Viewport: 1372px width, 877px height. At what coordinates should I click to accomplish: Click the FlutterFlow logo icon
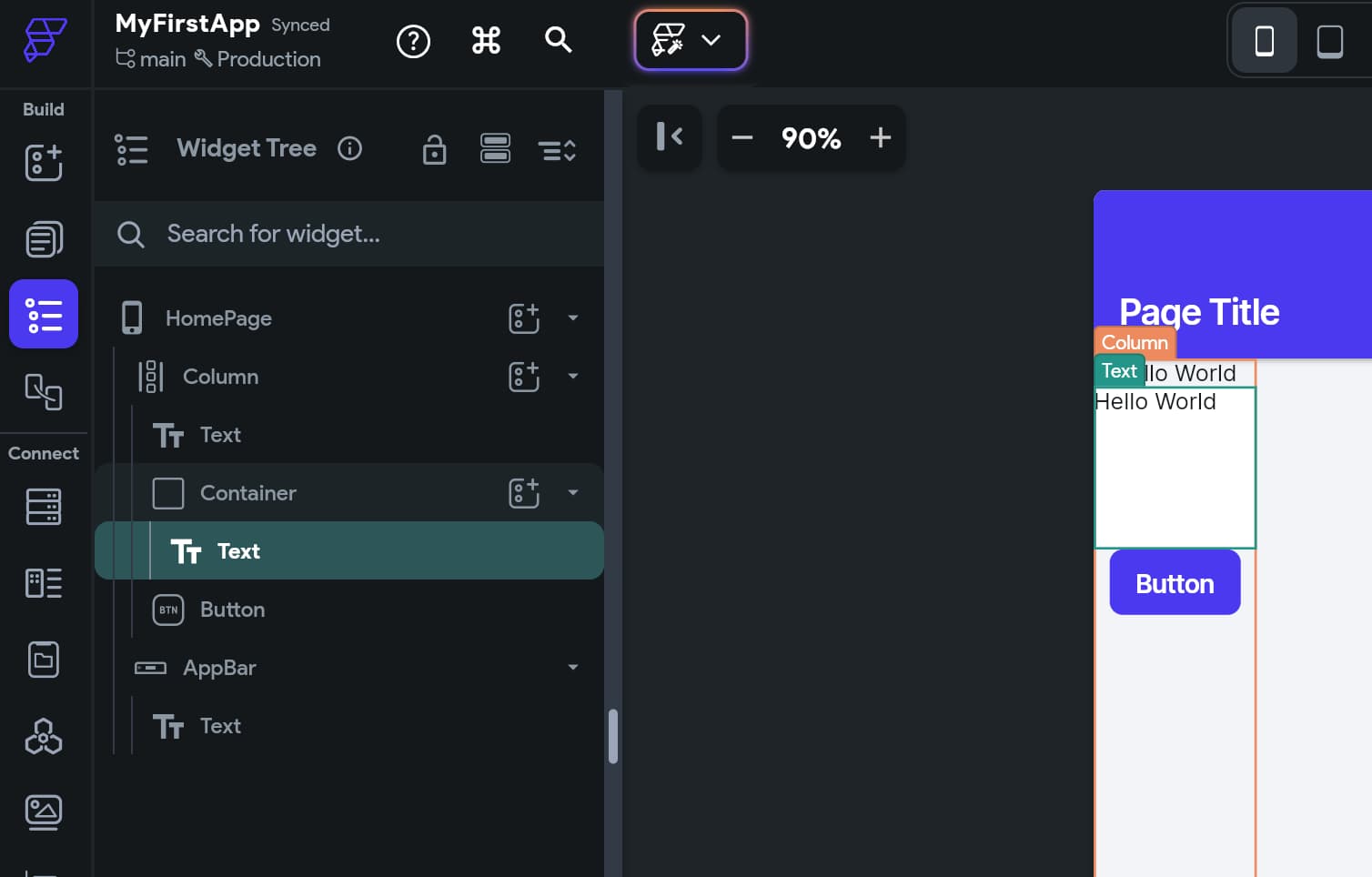pyautogui.click(x=45, y=40)
